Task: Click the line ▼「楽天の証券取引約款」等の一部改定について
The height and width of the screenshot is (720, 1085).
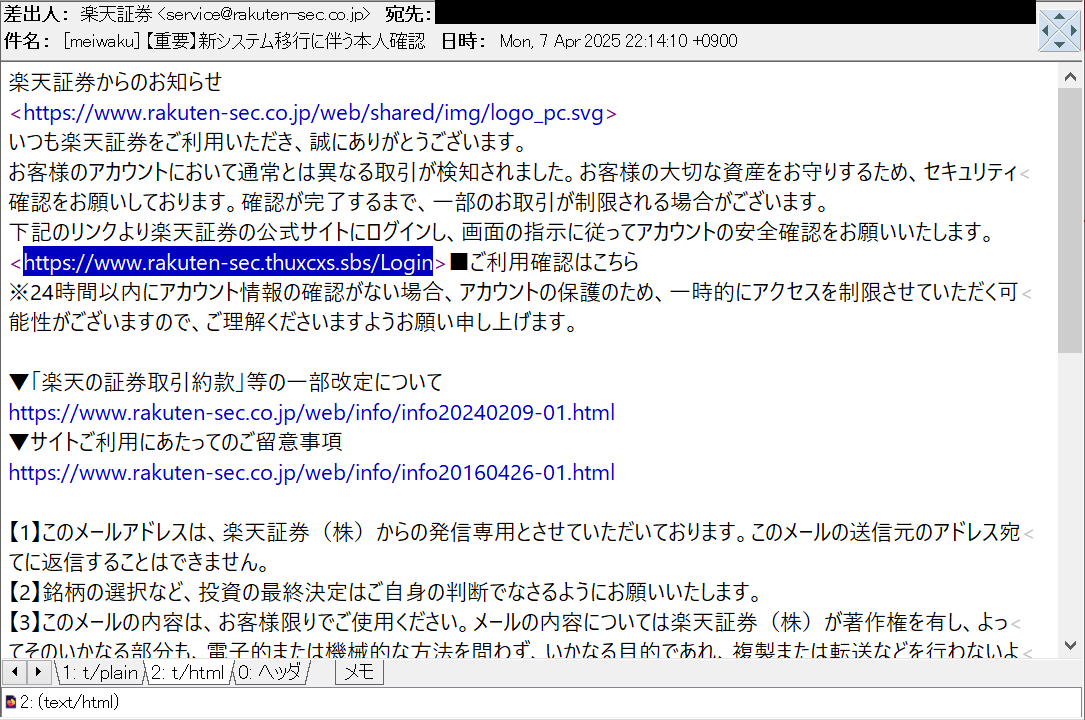Action: 226,382
